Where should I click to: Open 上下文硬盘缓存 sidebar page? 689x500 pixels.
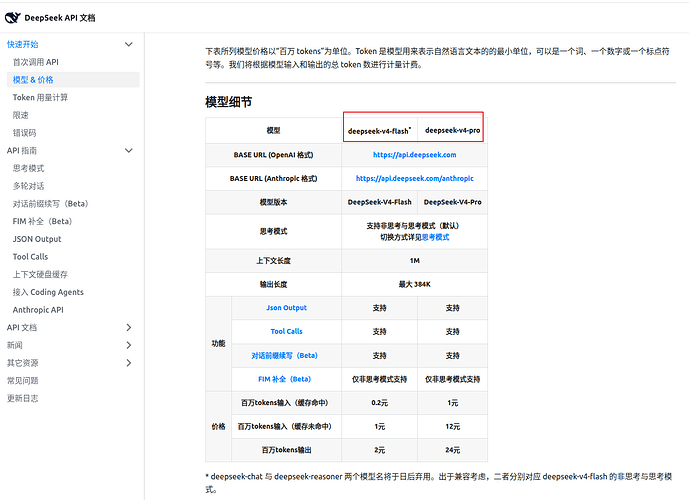(x=40, y=275)
